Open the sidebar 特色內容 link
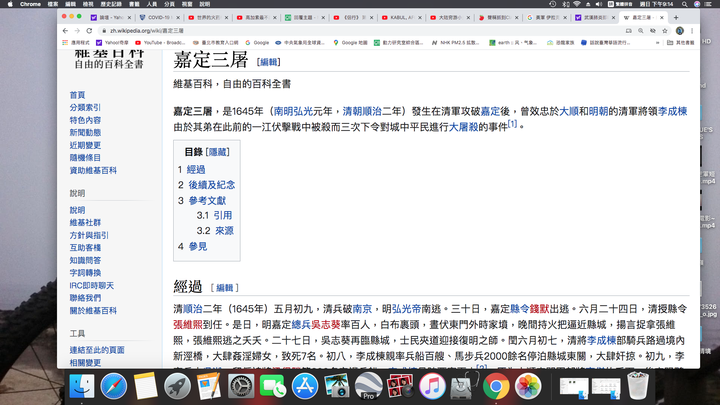Screen dimensions: 720x405 coord(85,120)
